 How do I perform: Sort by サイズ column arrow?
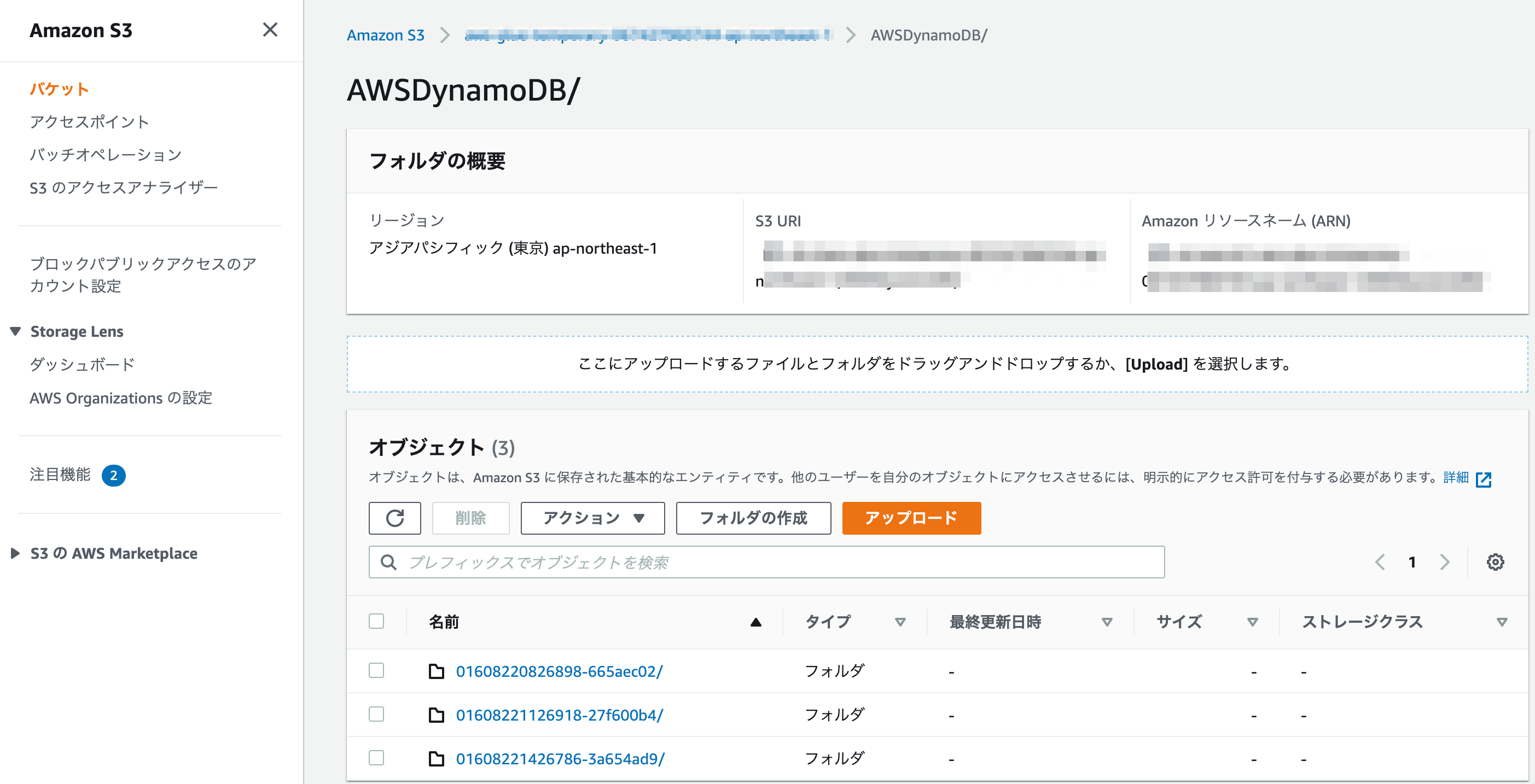(1252, 622)
